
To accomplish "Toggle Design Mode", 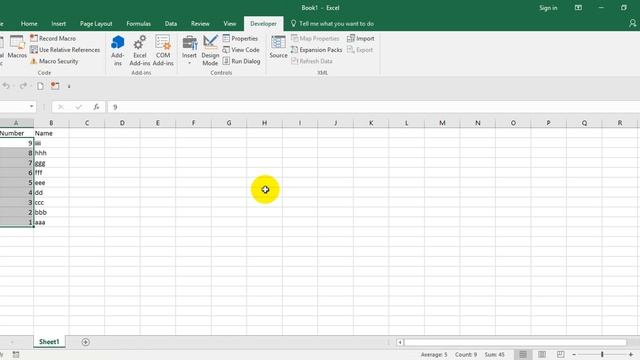I will 210,50.
